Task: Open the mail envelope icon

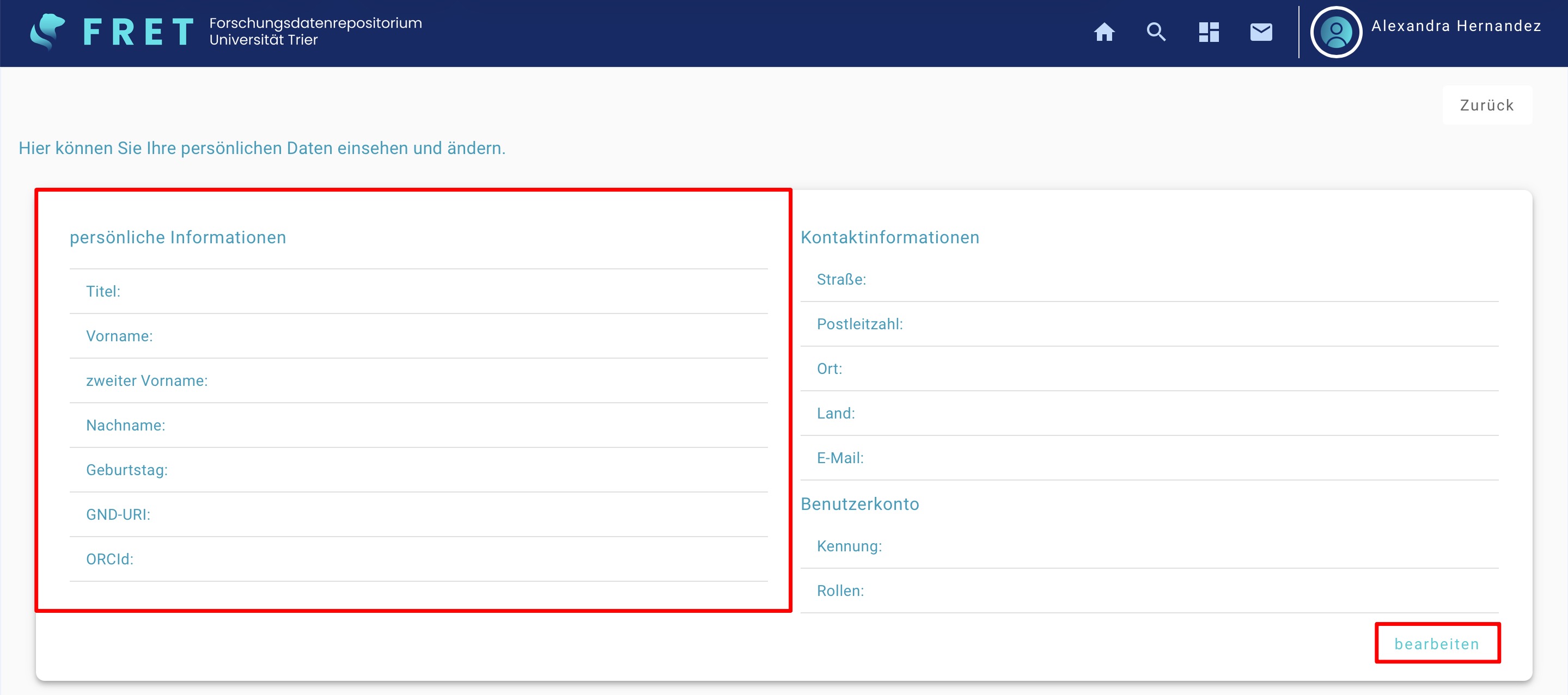Action: tap(1261, 32)
